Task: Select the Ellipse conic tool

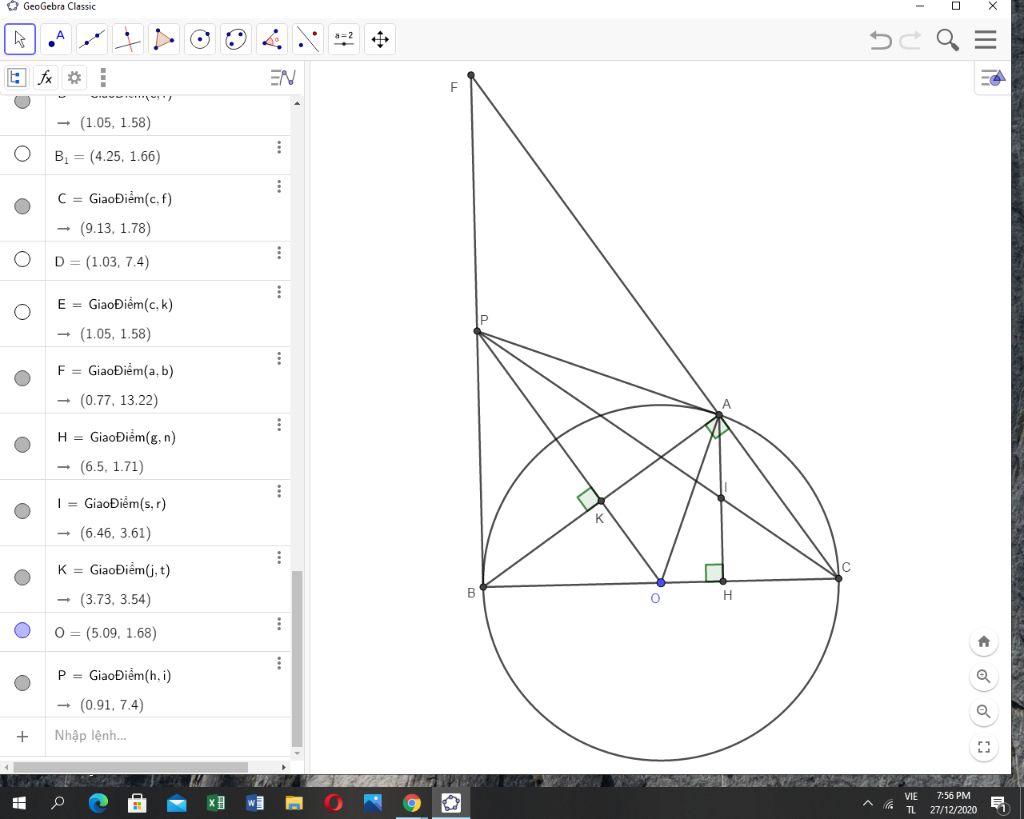Action: point(236,39)
